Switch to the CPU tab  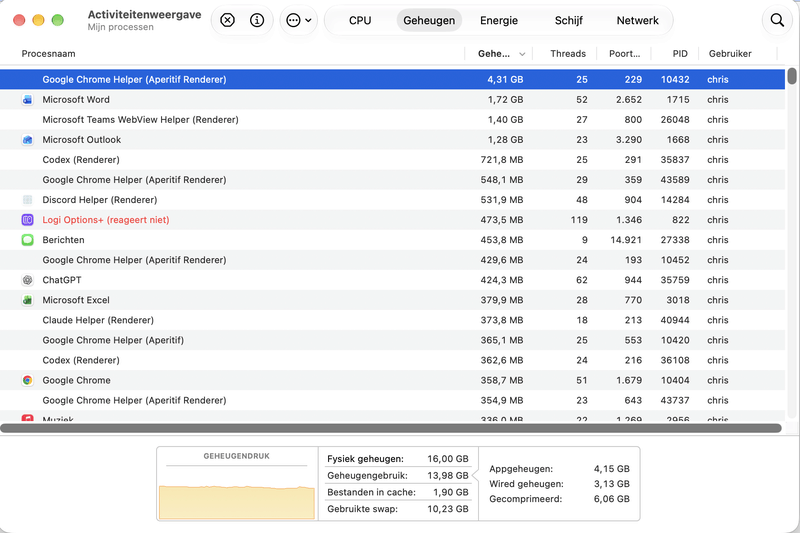tap(360, 20)
